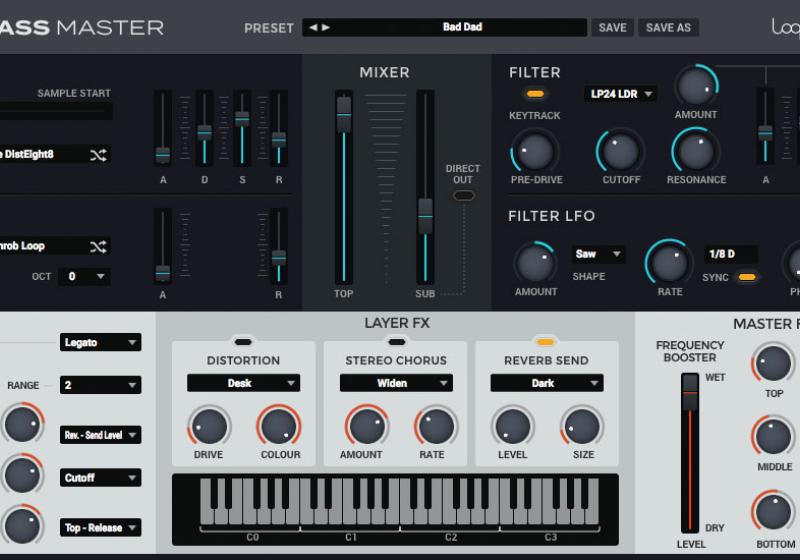
Task: Randomize the Throb Loop sample with shuffle icon
Action: pyautogui.click(x=98, y=247)
